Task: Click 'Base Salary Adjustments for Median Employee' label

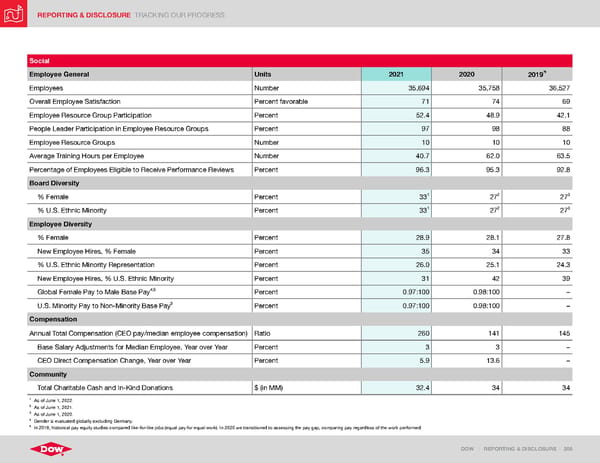Action: 132,347
